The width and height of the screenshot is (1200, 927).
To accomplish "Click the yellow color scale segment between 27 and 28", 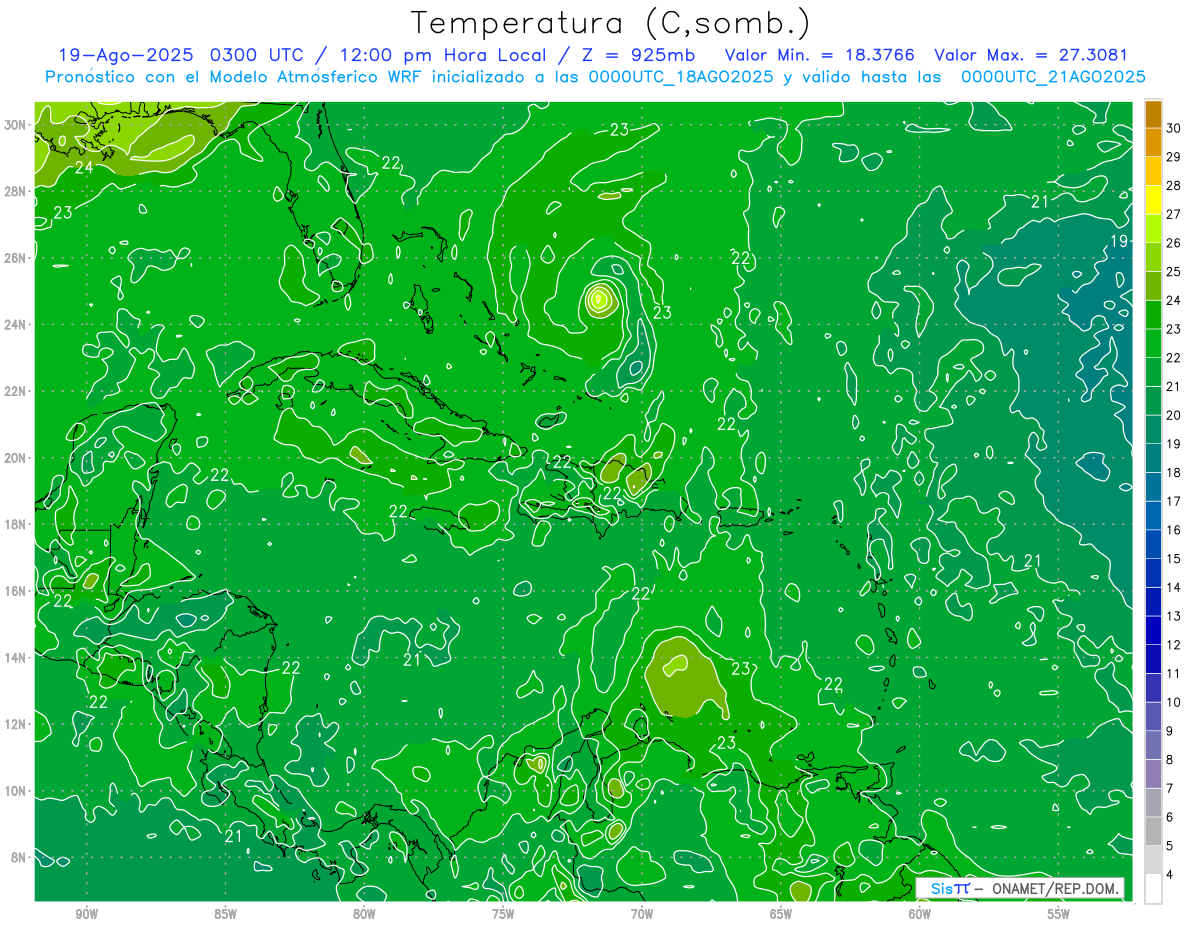I will 1153,200.
